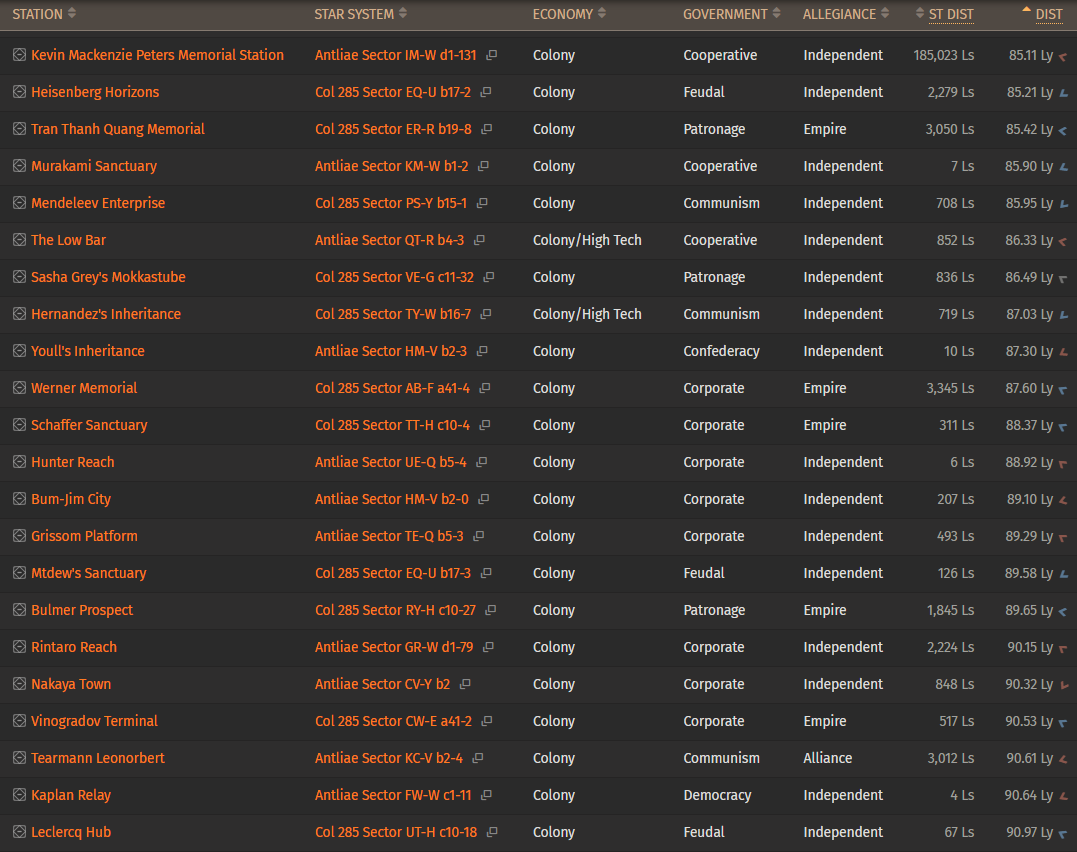Open Col 285 Sector RY-H c10-27 system

tap(395, 610)
